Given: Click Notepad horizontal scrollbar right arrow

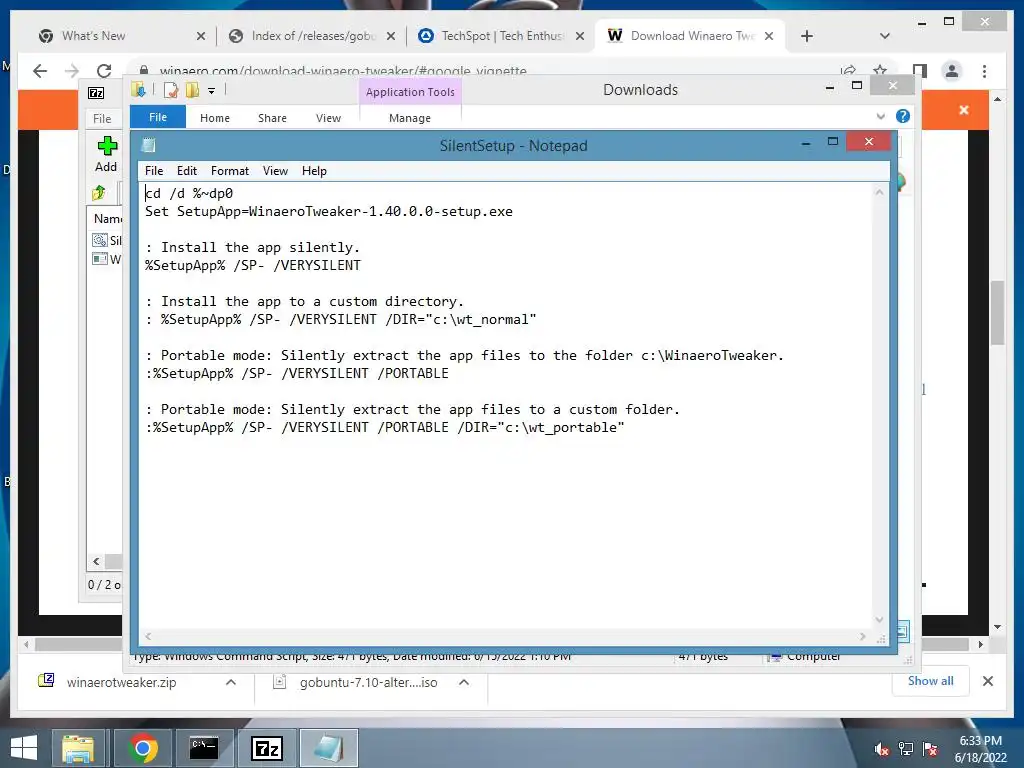Looking at the screenshot, I should [863, 636].
